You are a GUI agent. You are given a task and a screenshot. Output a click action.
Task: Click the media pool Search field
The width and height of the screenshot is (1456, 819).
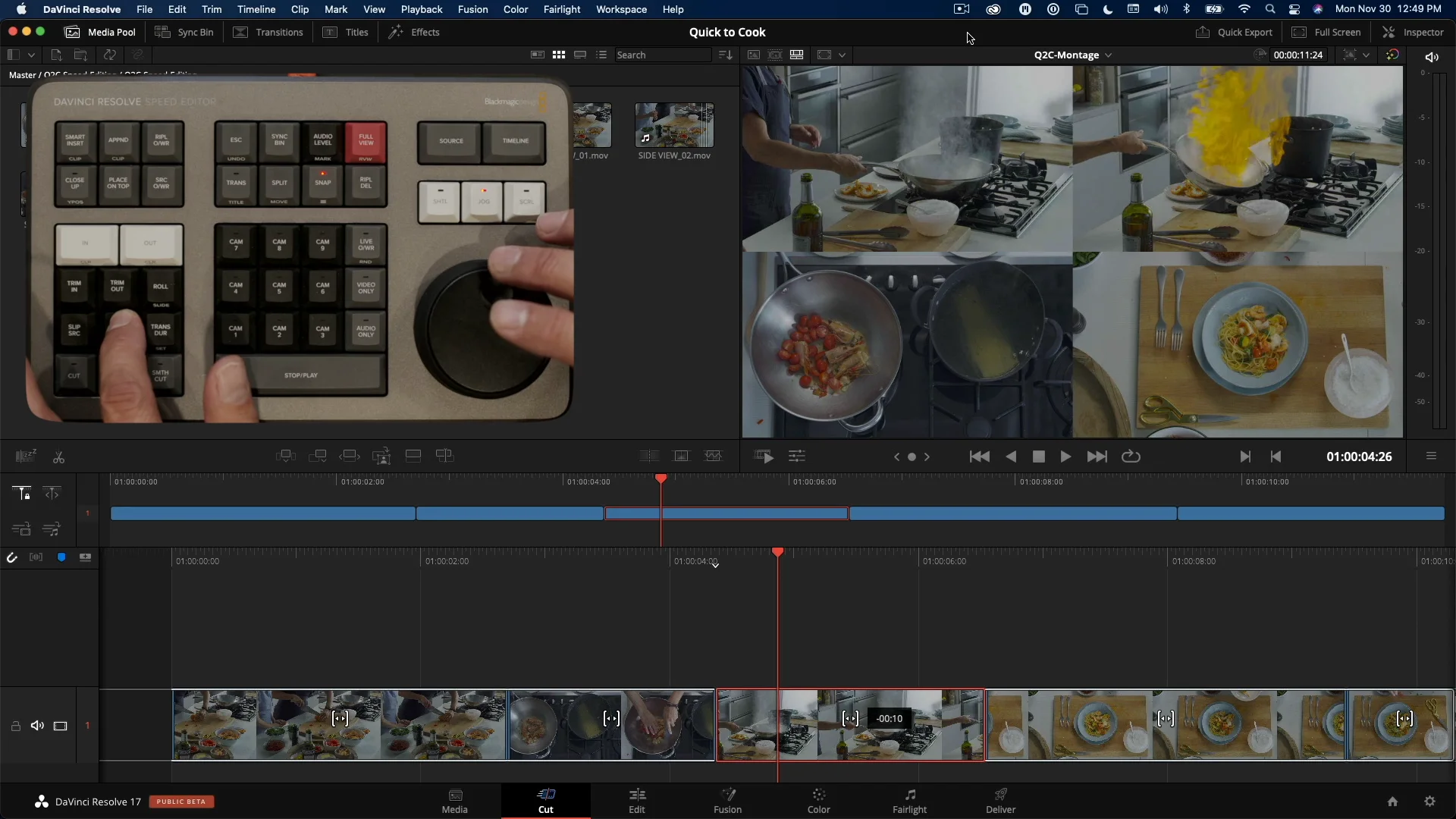662,55
